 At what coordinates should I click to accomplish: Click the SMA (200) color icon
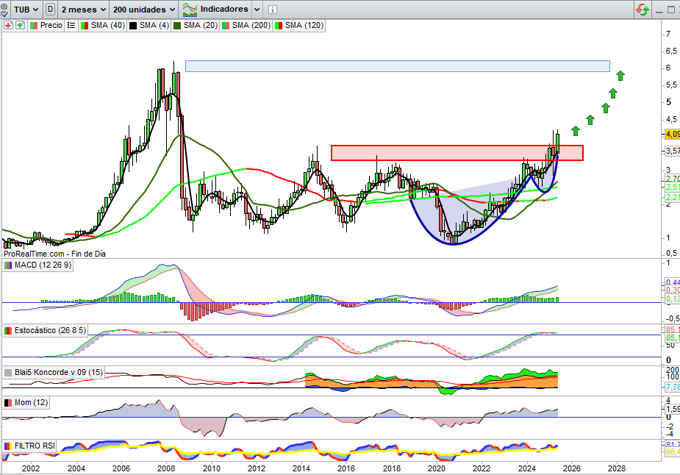pos(226,26)
